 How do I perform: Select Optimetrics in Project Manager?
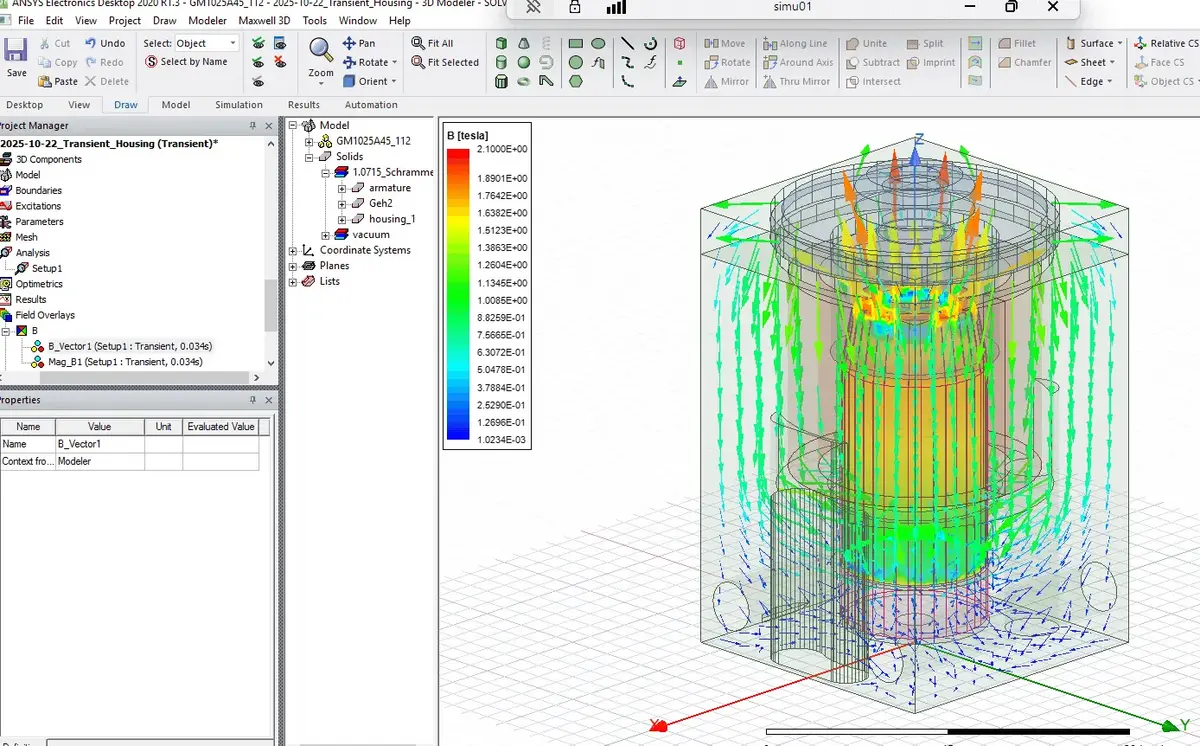tap(39, 284)
